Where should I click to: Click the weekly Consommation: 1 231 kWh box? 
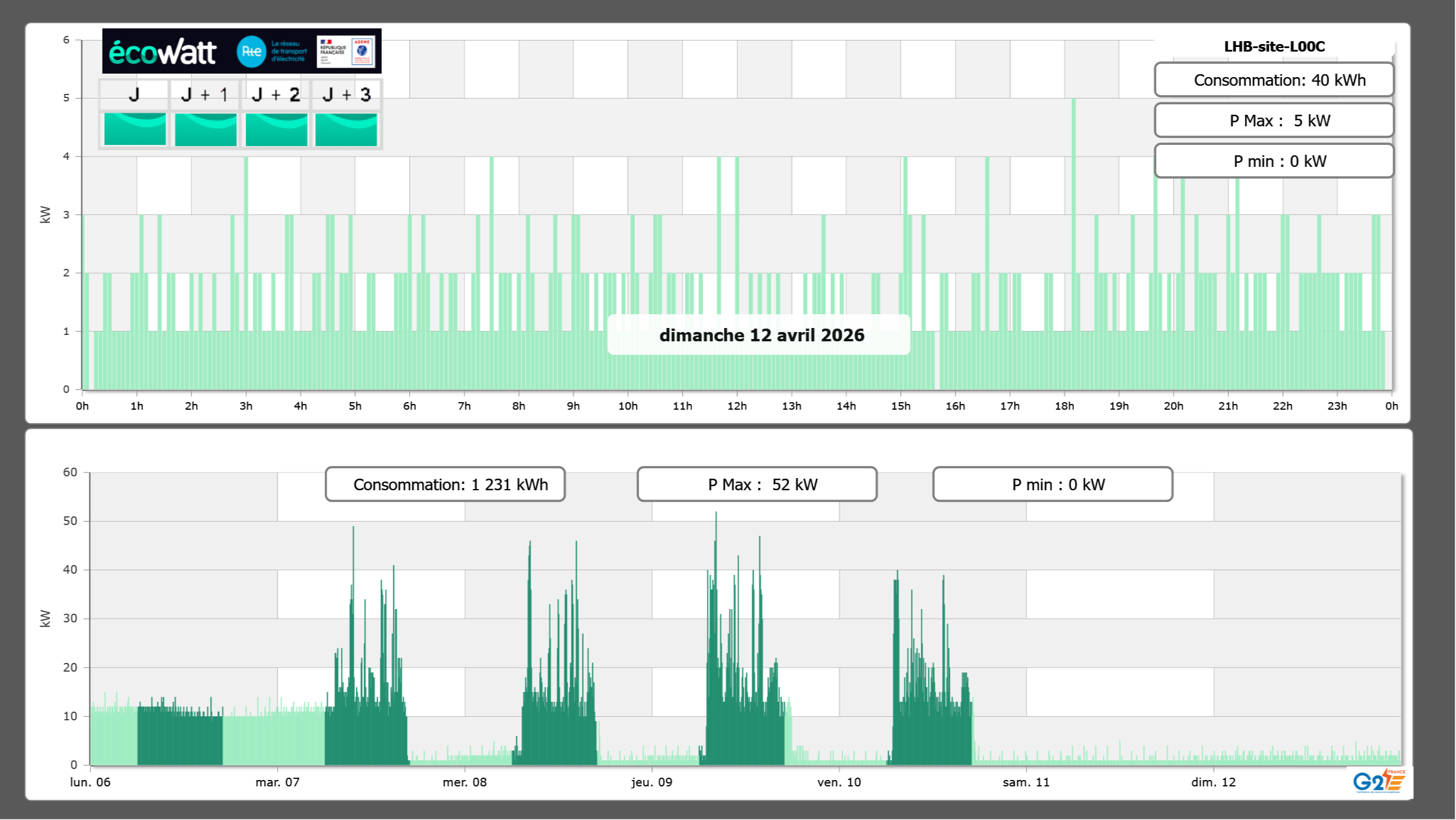pos(445,484)
